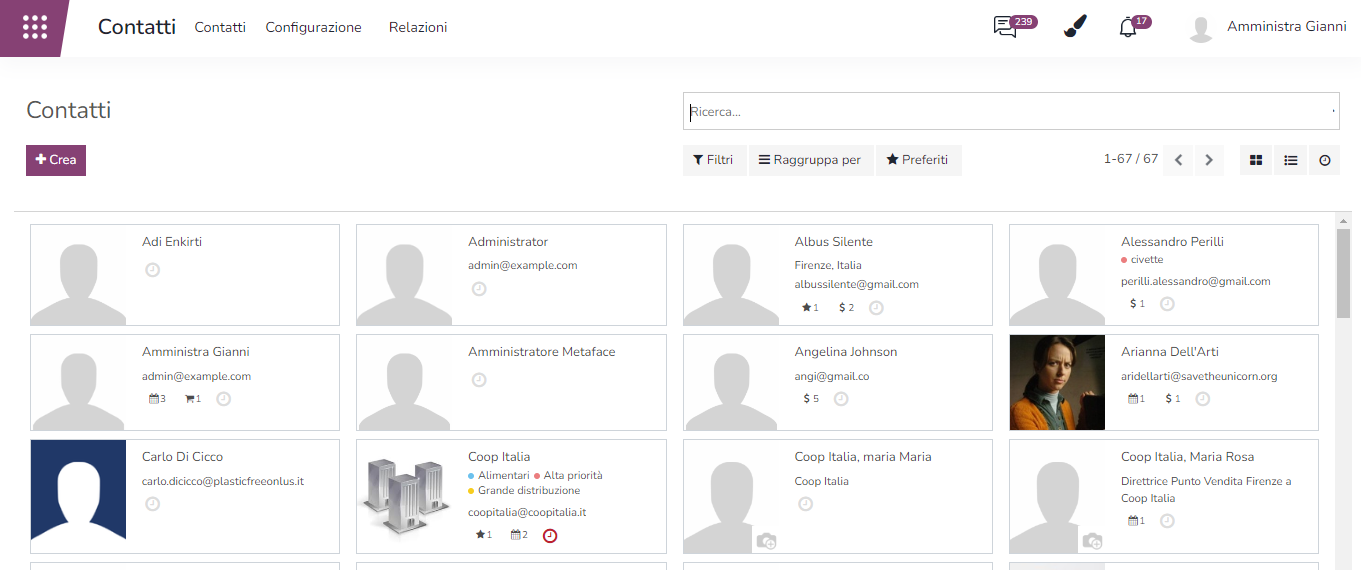Open the apps grid main menu
Viewport: 1361px width, 570px height.
35,27
